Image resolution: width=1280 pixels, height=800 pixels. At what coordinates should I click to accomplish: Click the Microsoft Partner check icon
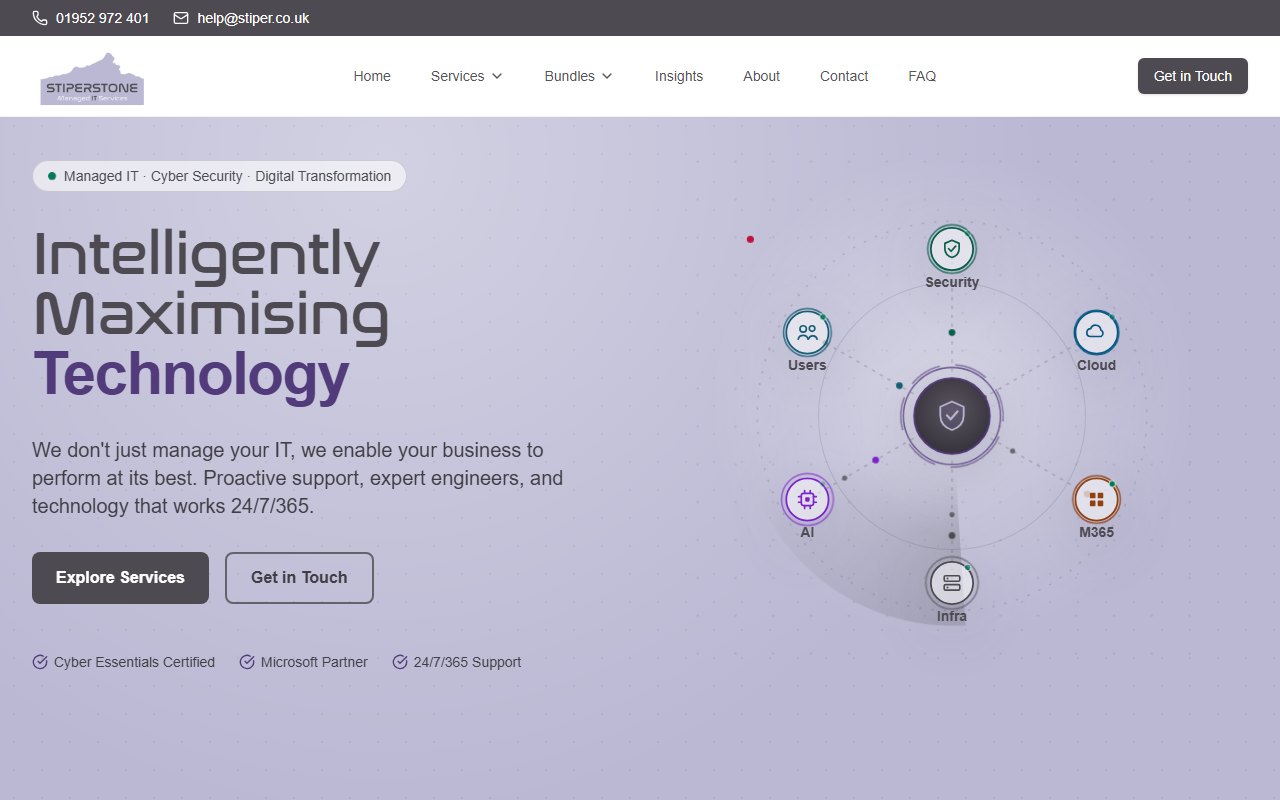[x=247, y=662]
